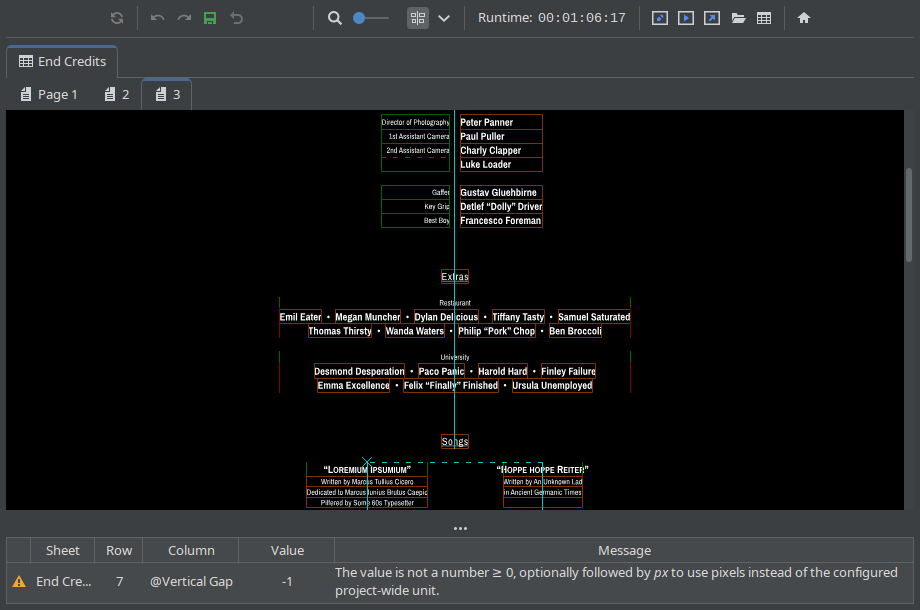Click the Value column header
Viewport: 920px width, 610px height.
pos(287,551)
